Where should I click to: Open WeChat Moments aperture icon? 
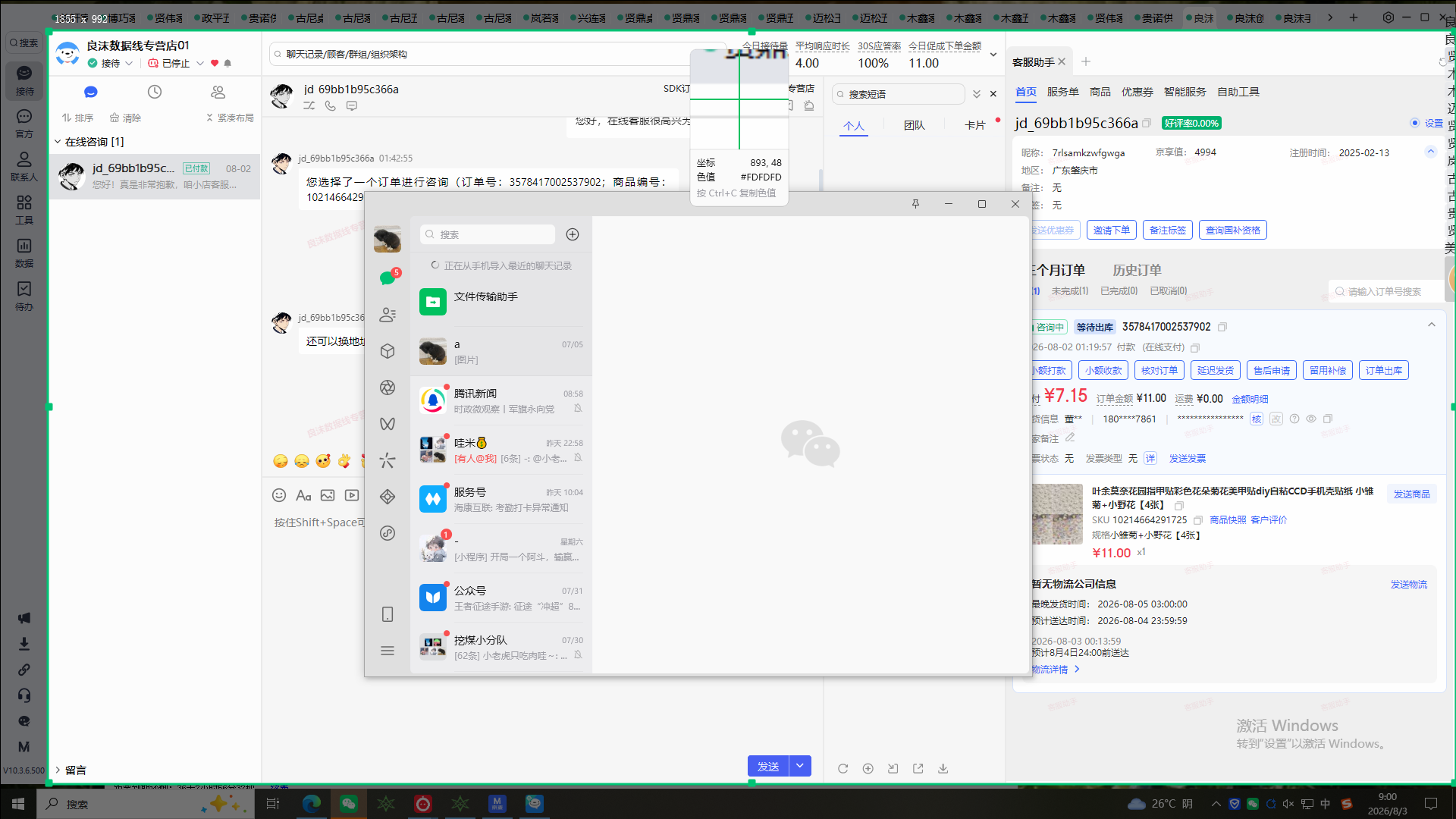[388, 388]
